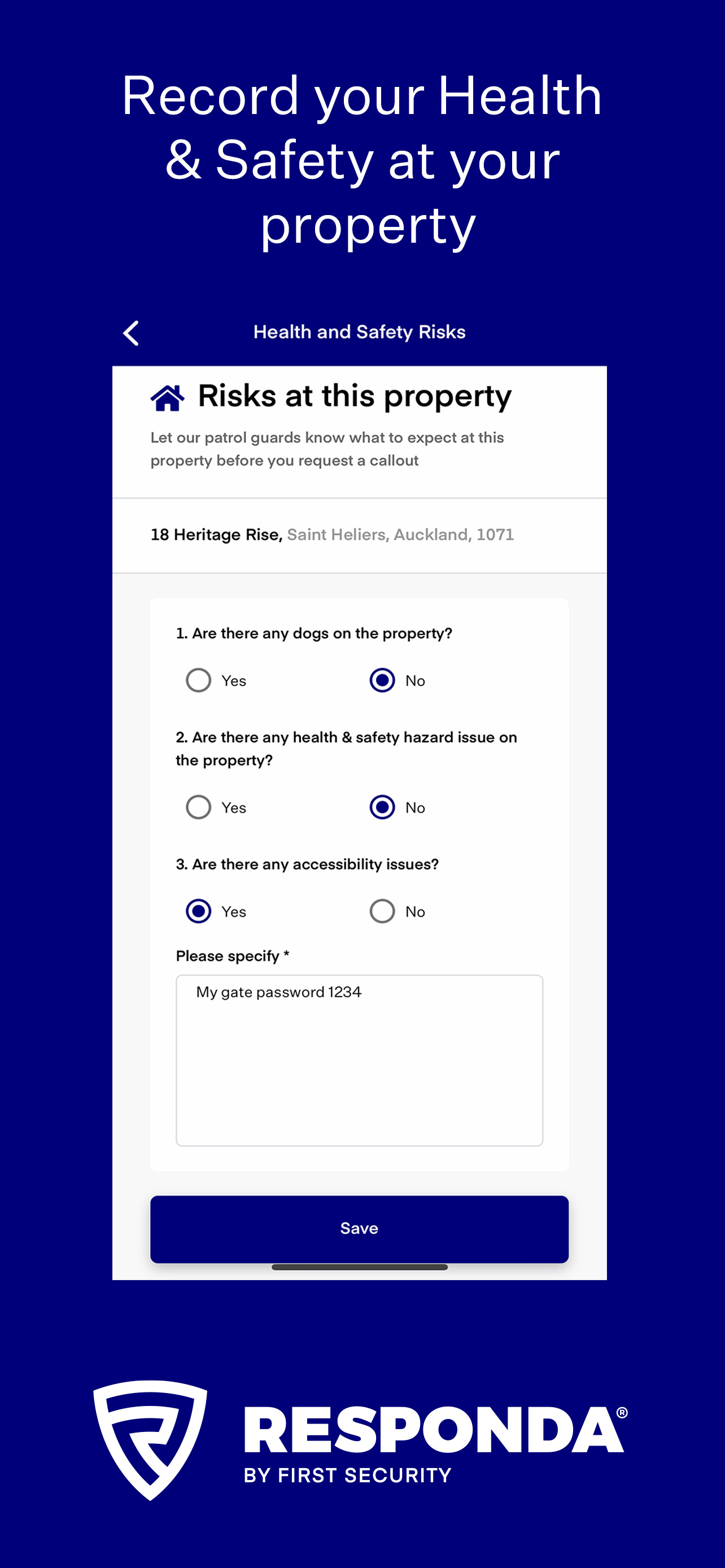Tap the Health and Safety Risks title
This screenshot has height=1568, width=725.
(x=359, y=332)
